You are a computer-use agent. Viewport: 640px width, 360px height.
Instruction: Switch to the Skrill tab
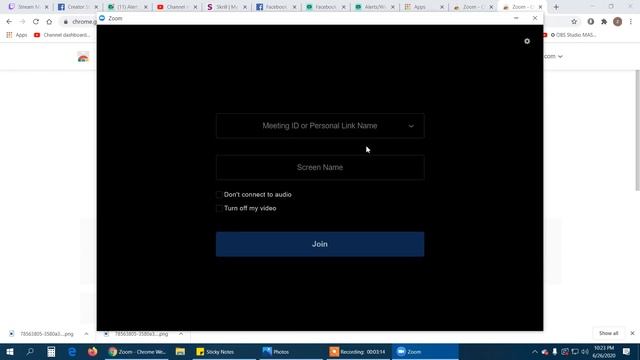click(x=227, y=7)
